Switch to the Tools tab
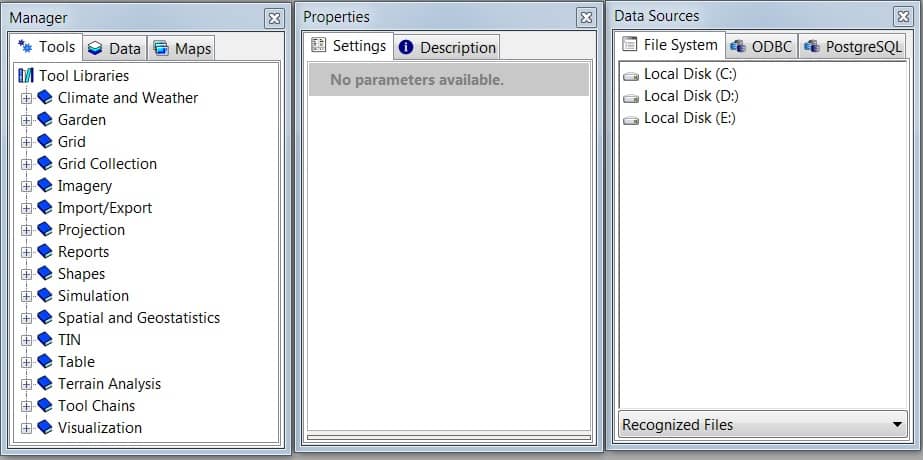 pos(47,47)
